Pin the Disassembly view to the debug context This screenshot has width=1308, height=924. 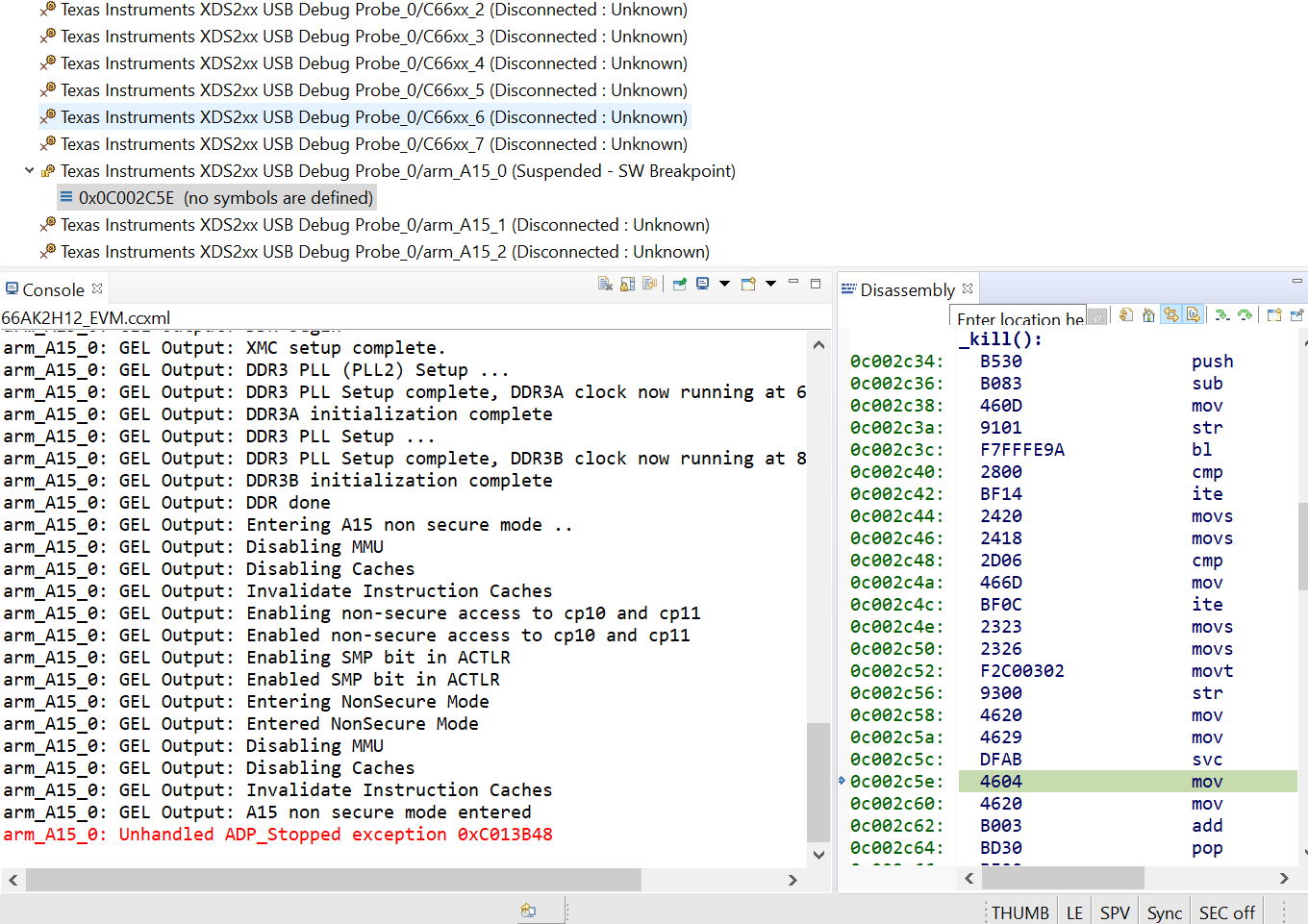coord(1296,314)
